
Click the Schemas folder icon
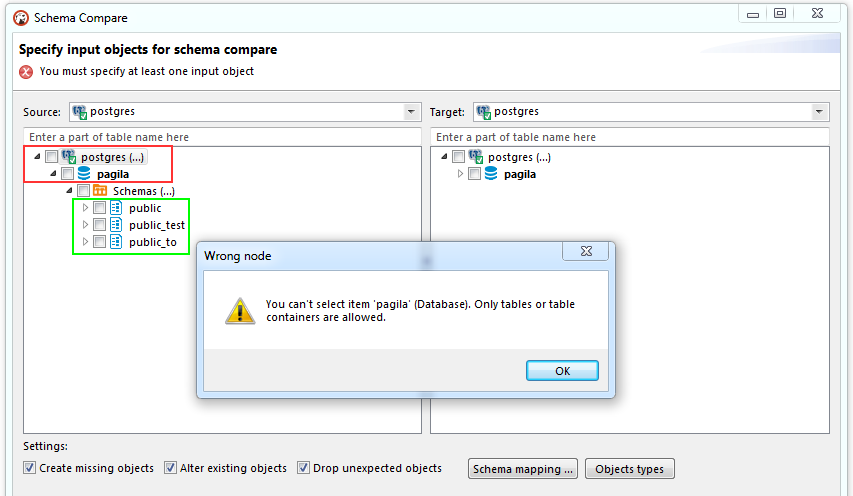(100, 191)
